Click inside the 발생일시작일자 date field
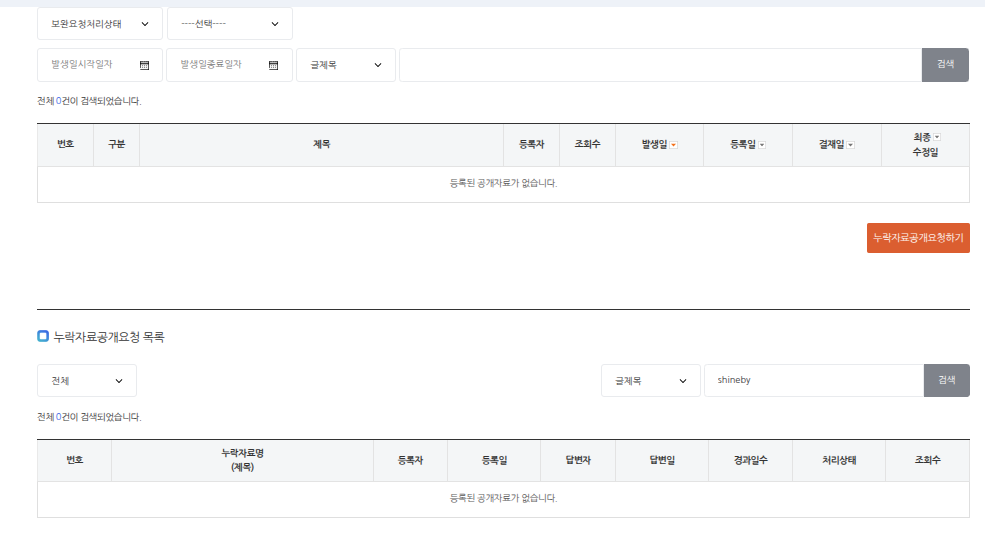985x540 pixels. (90, 65)
